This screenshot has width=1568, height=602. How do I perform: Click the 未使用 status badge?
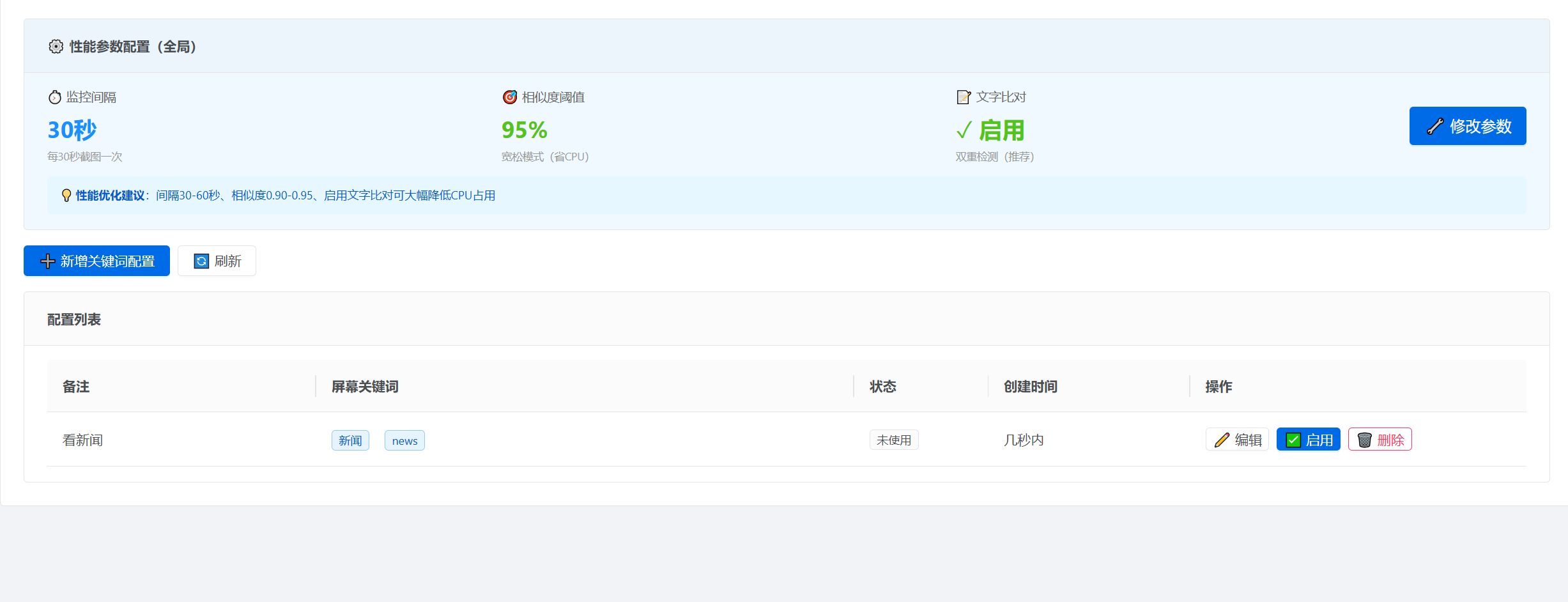(x=893, y=440)
